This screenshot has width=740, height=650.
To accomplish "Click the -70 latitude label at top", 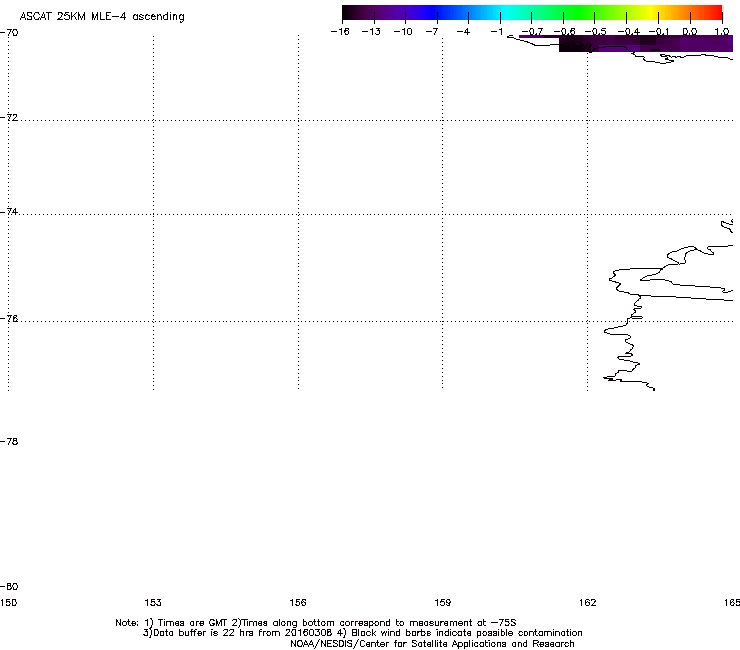I will click(x=9, y=32).
